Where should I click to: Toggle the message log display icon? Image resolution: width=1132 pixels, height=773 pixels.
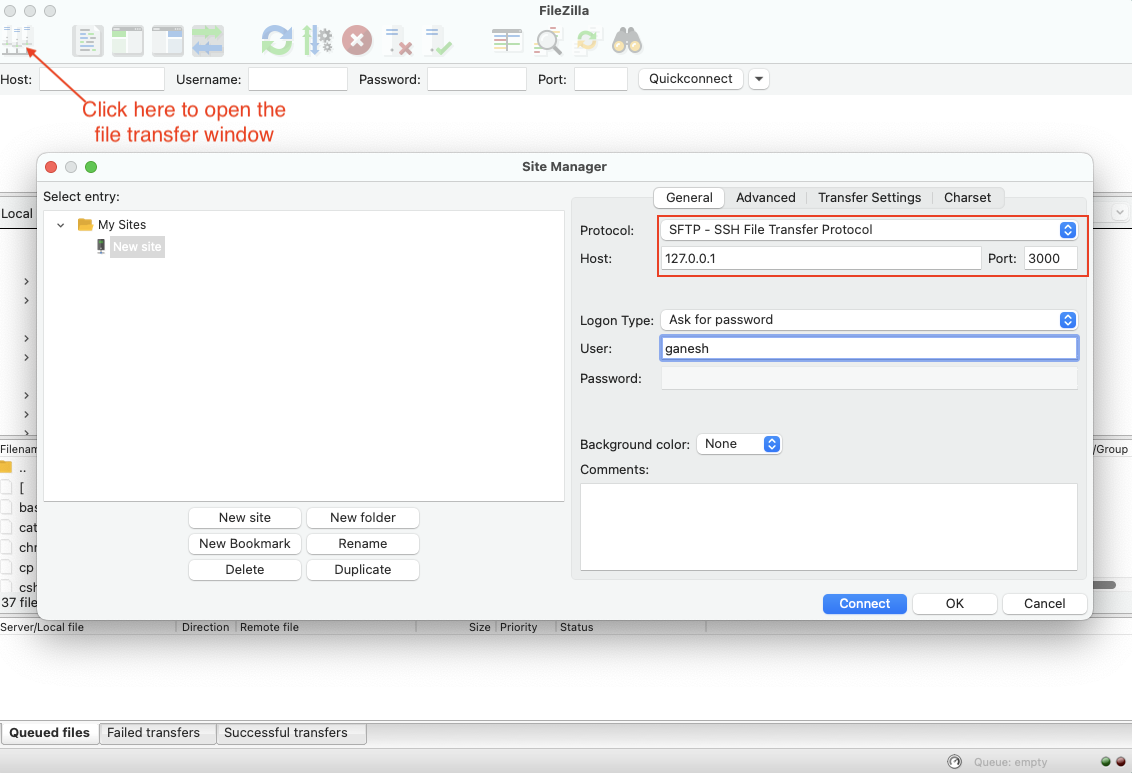click(x=87, y=40)
